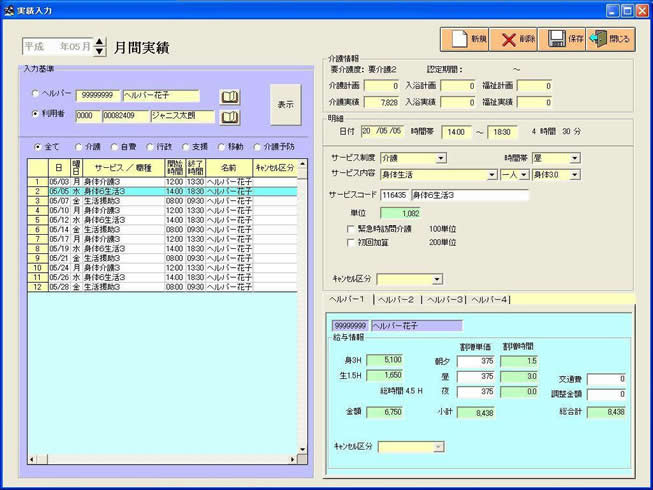Open the 時間帯 dropdown showing 昼
Image resolution: width=653 pixels, height=490 pixels.
click(575, 158)
